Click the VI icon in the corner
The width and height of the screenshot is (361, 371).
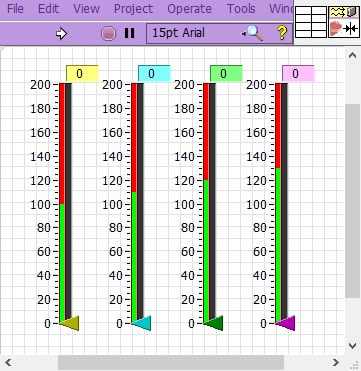click(344, 22)
